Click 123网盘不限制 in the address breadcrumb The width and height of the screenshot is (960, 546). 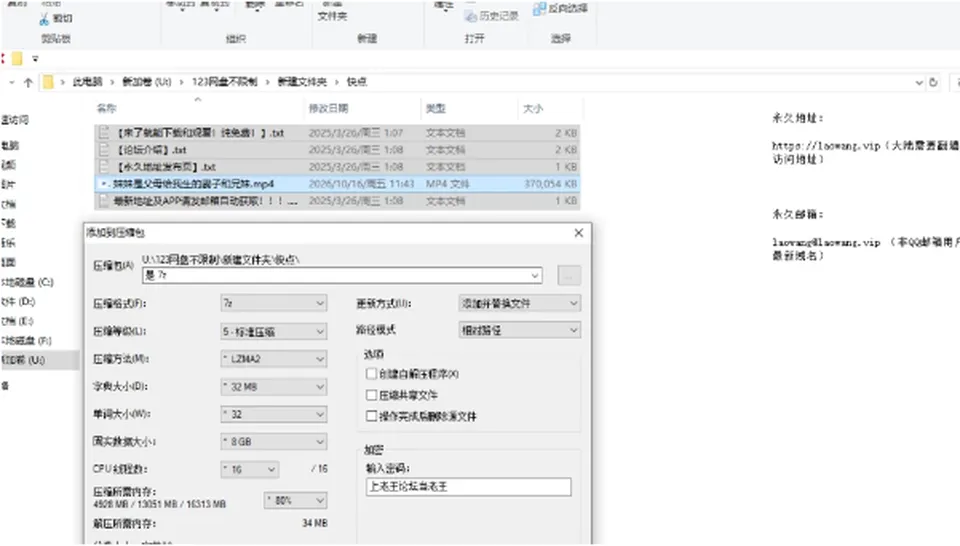225,82
